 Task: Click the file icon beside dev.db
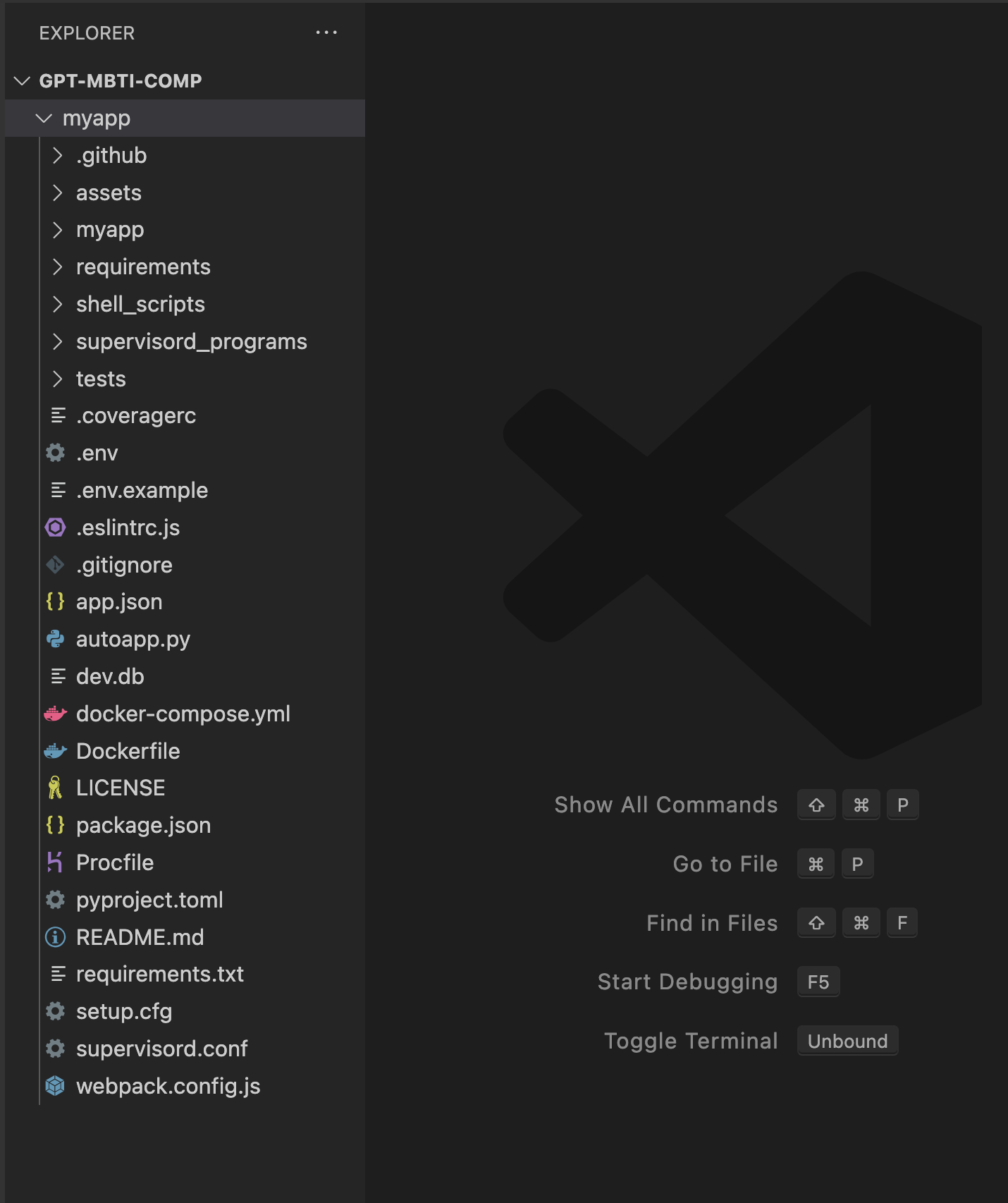pos(58,676)
